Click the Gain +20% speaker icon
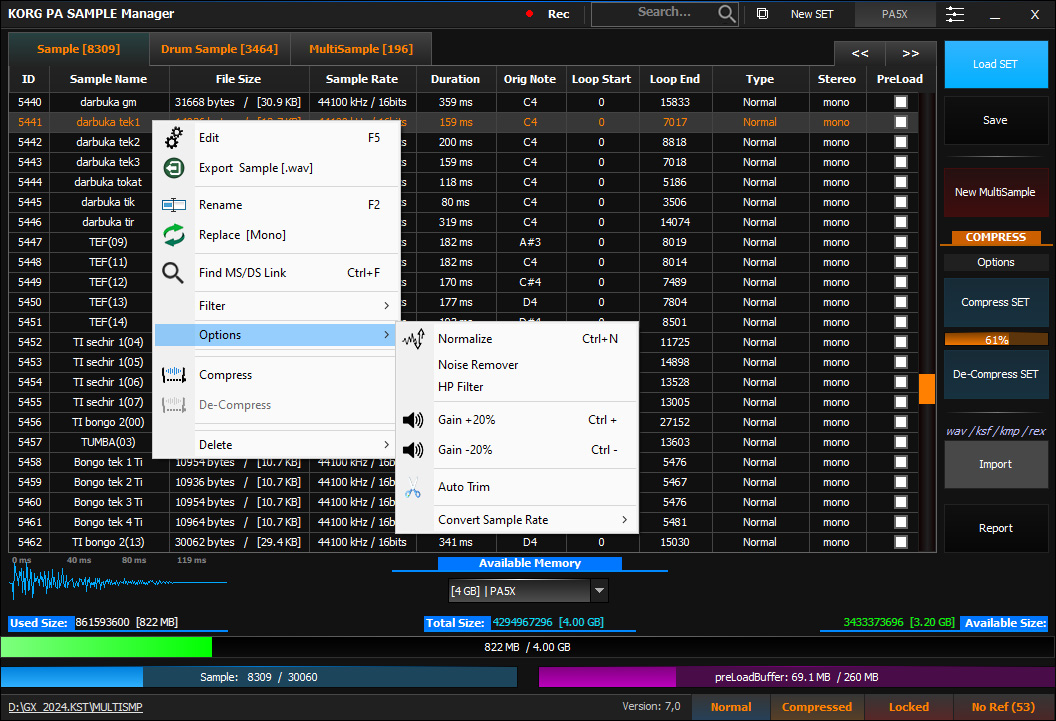The height and width of the screenshot is (721, 1056). pyautogui.click(x=413, y=420)
